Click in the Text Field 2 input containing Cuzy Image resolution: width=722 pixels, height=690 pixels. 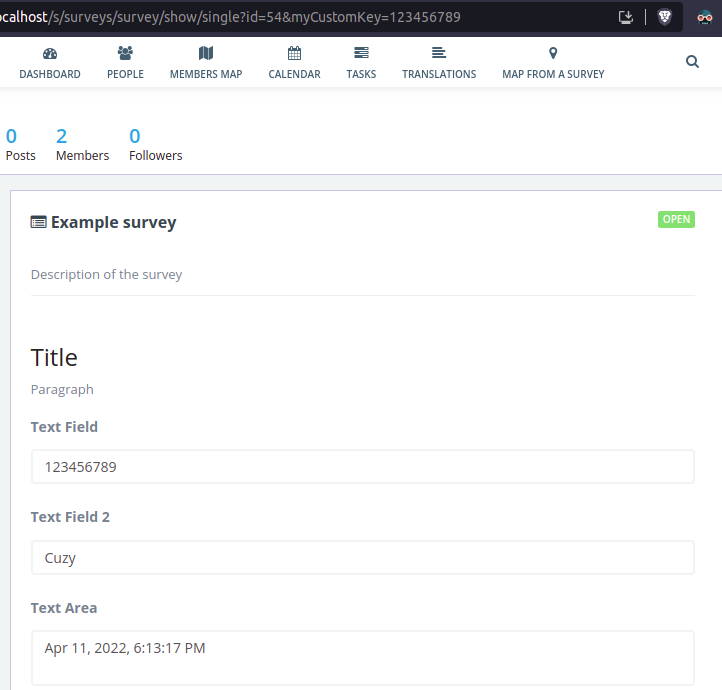coord(362,557)
